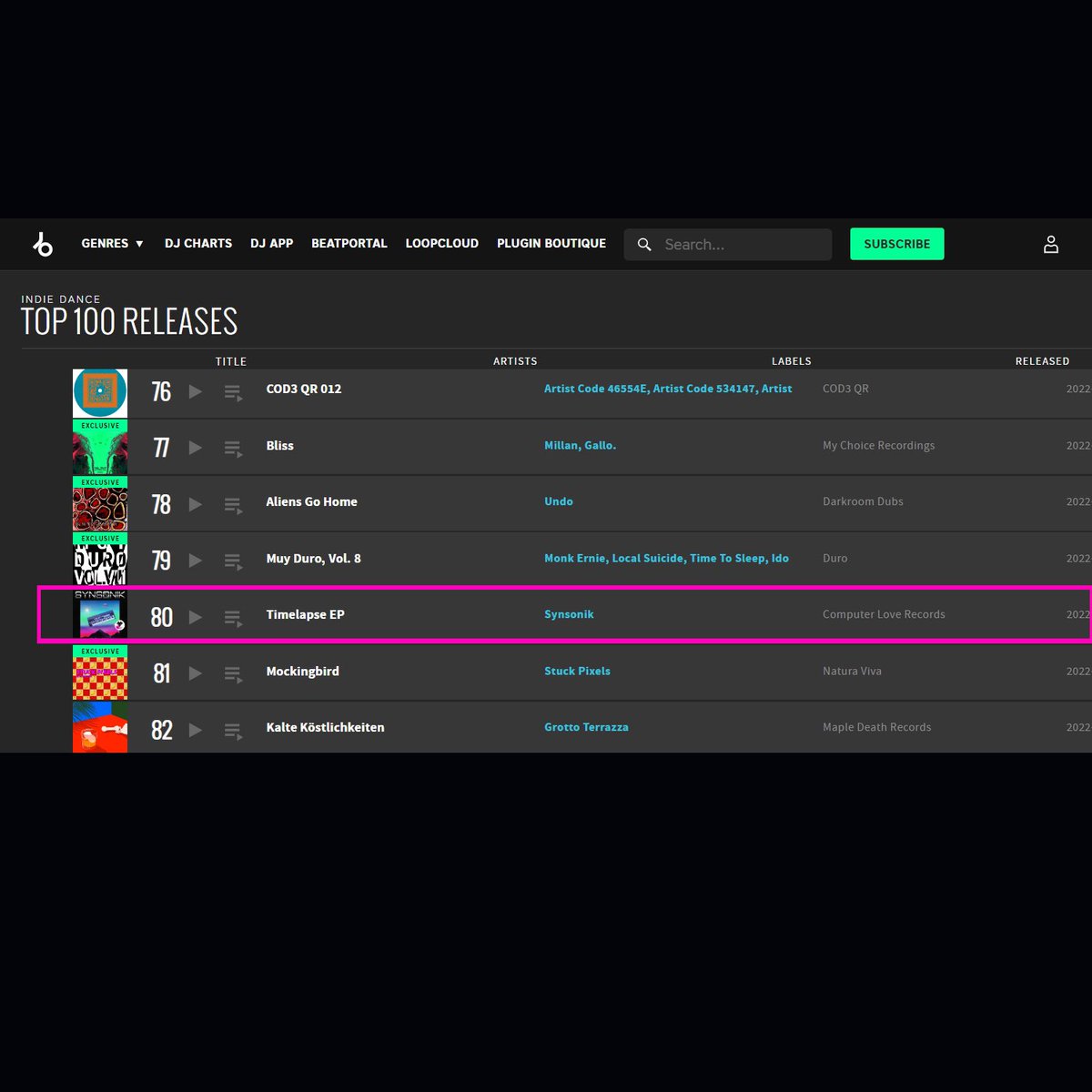Expand the Genres dropdown menu

(x=113, y=244)
